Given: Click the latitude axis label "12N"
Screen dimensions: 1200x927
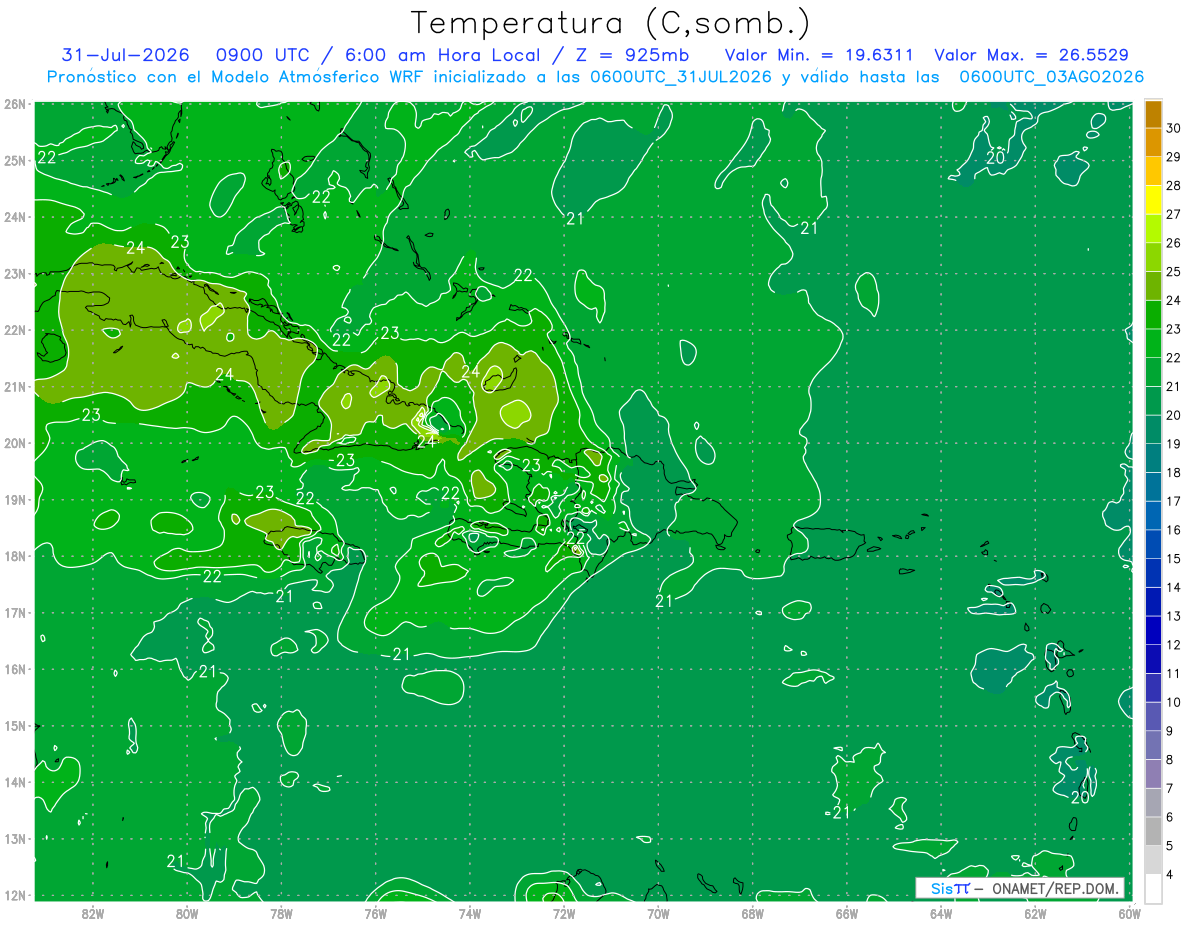Looking at the screenshot, I should click(15, 896).
